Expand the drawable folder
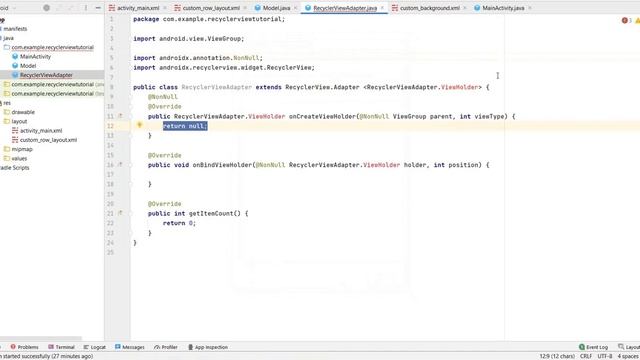This screenshot has width=640, height=360. pos(23,112)
